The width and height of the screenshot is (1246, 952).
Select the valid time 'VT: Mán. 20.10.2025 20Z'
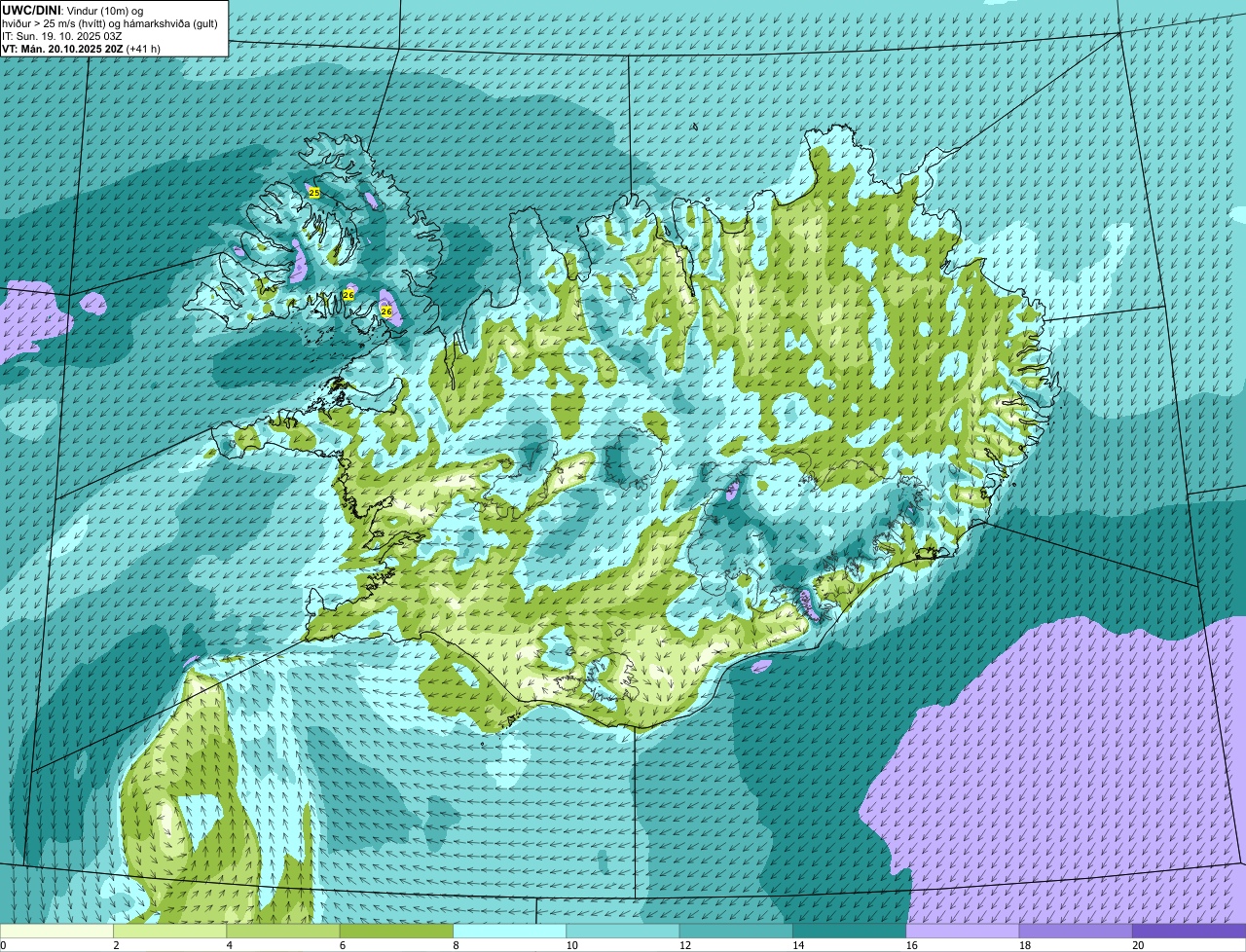coord(62,48)
